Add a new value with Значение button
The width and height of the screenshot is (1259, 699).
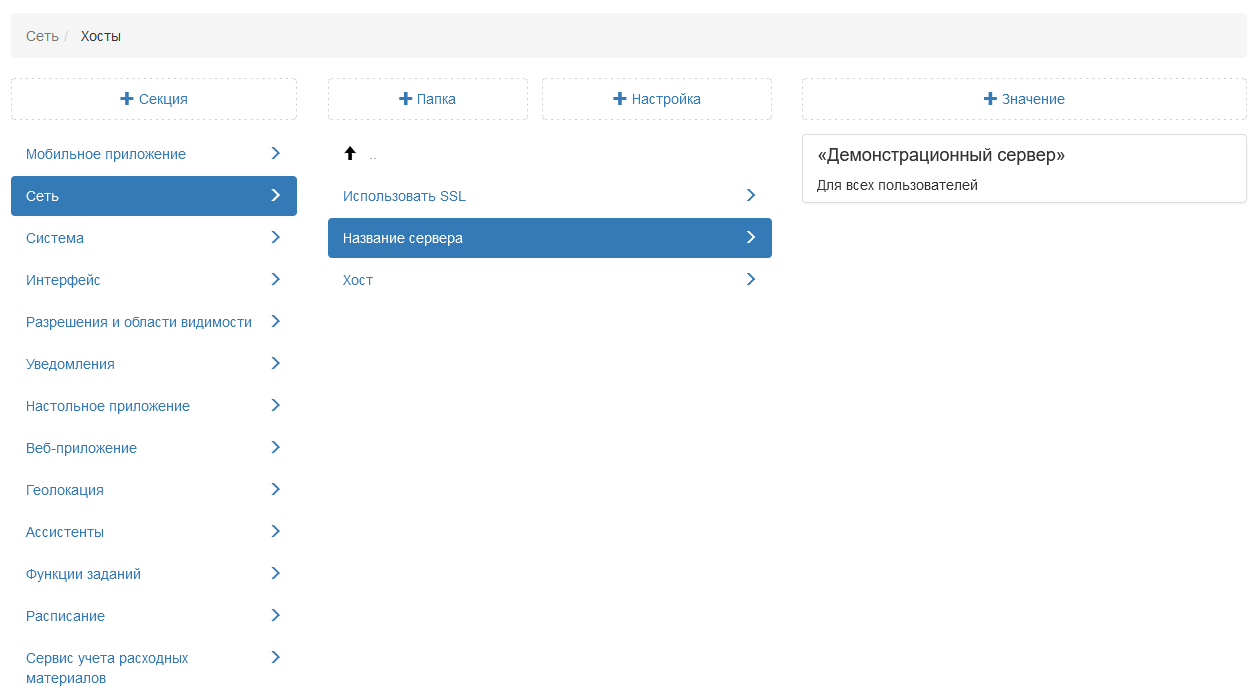point(1024,99)
